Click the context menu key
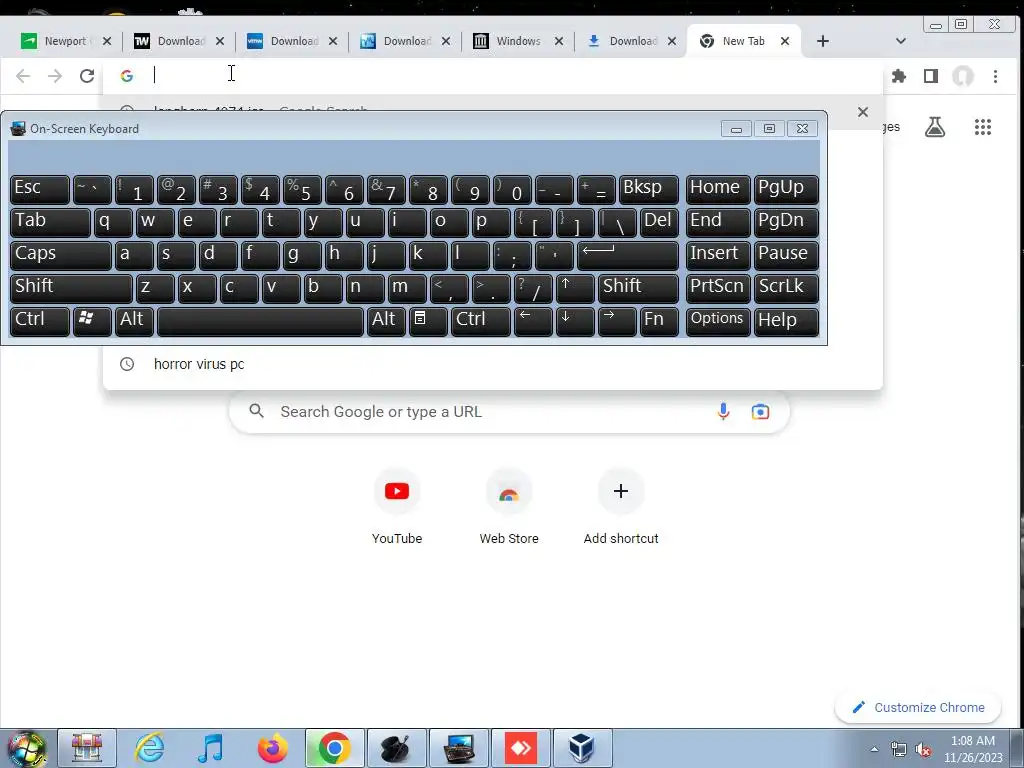This screenshot has width=1024, height=768. coord(428,321)
